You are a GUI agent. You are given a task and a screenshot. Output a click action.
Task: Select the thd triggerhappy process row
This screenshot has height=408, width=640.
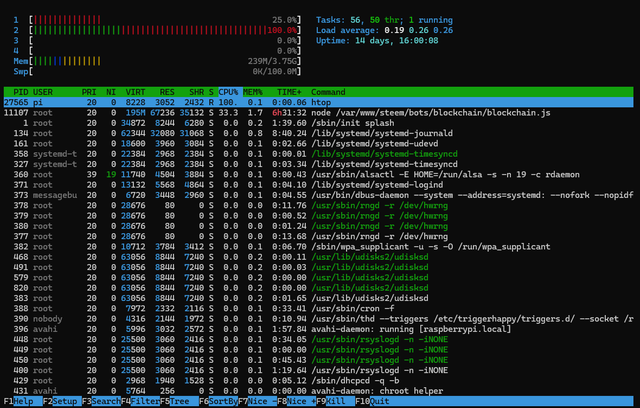(x=318, y=319)
